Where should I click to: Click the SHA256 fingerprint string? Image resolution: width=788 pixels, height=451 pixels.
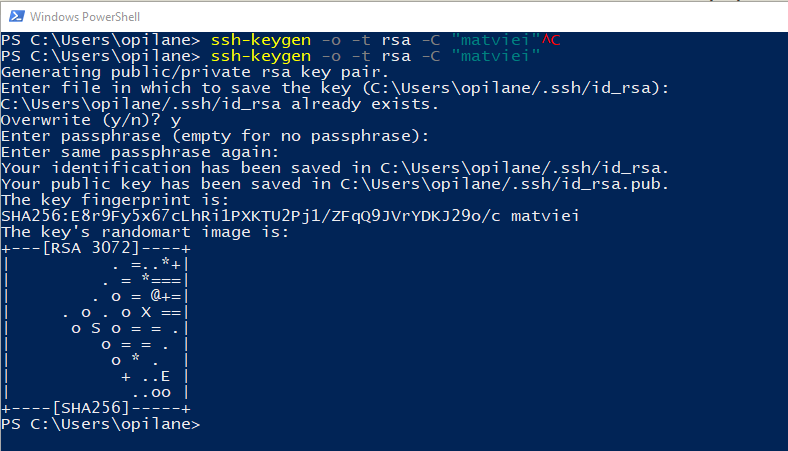[x=252, y=216]
